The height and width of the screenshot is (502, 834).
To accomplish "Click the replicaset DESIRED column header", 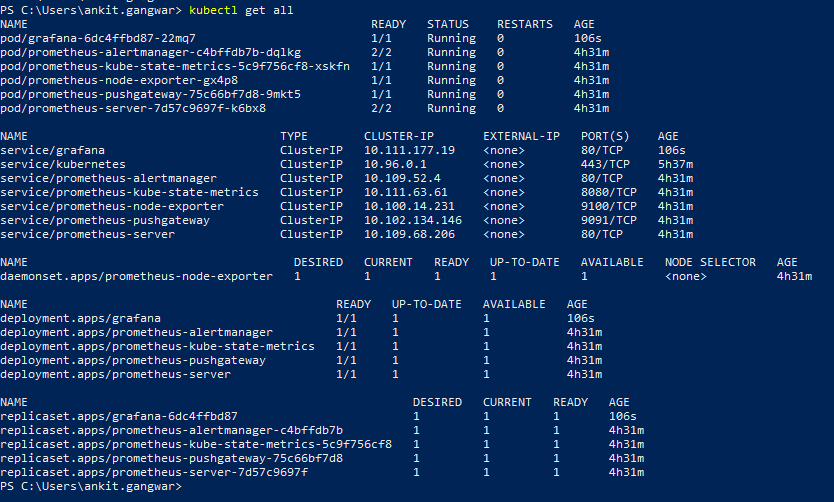I will 437,402.
